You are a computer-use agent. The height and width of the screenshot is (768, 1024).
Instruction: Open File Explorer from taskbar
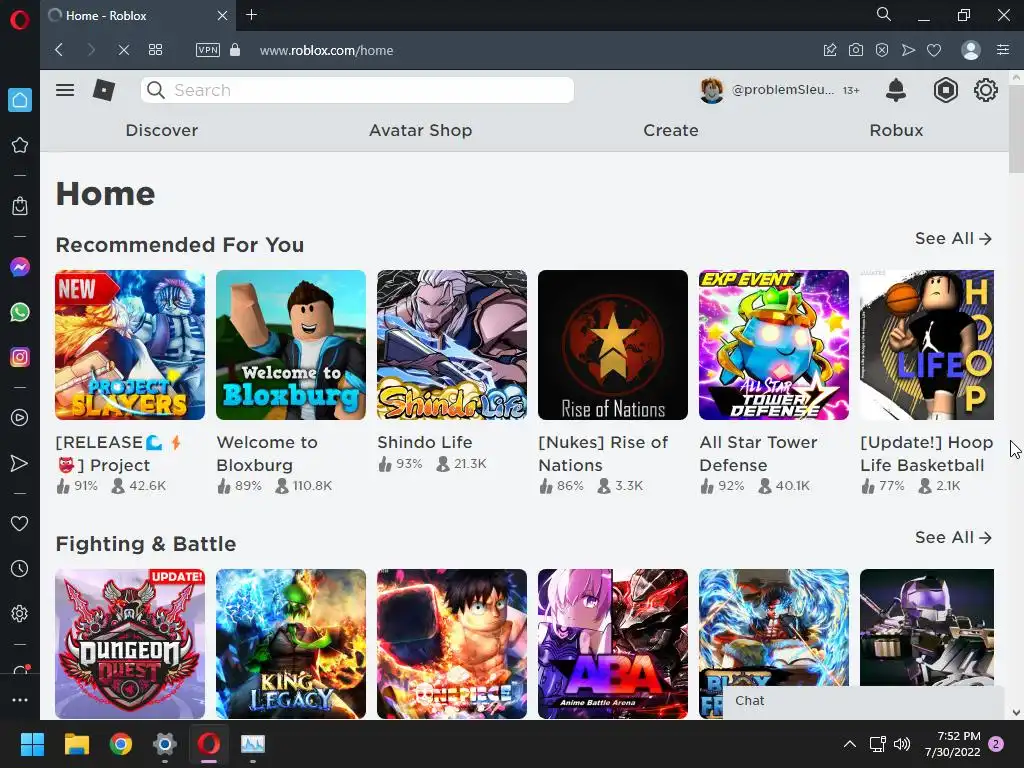pyautogui.click(x=76, y=744)
